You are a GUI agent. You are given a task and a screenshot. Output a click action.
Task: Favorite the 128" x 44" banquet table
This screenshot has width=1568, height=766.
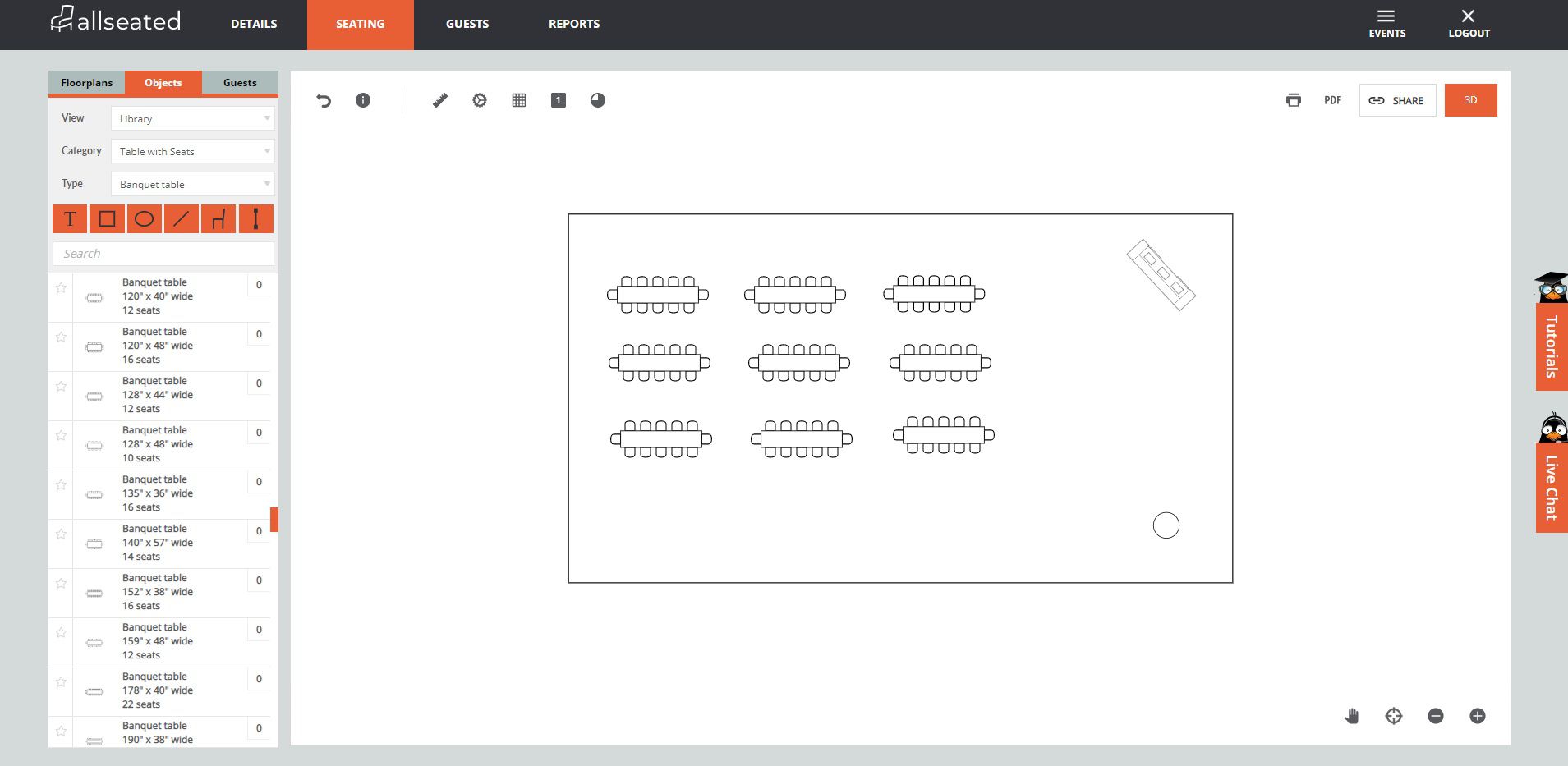(x=61, y=387)
